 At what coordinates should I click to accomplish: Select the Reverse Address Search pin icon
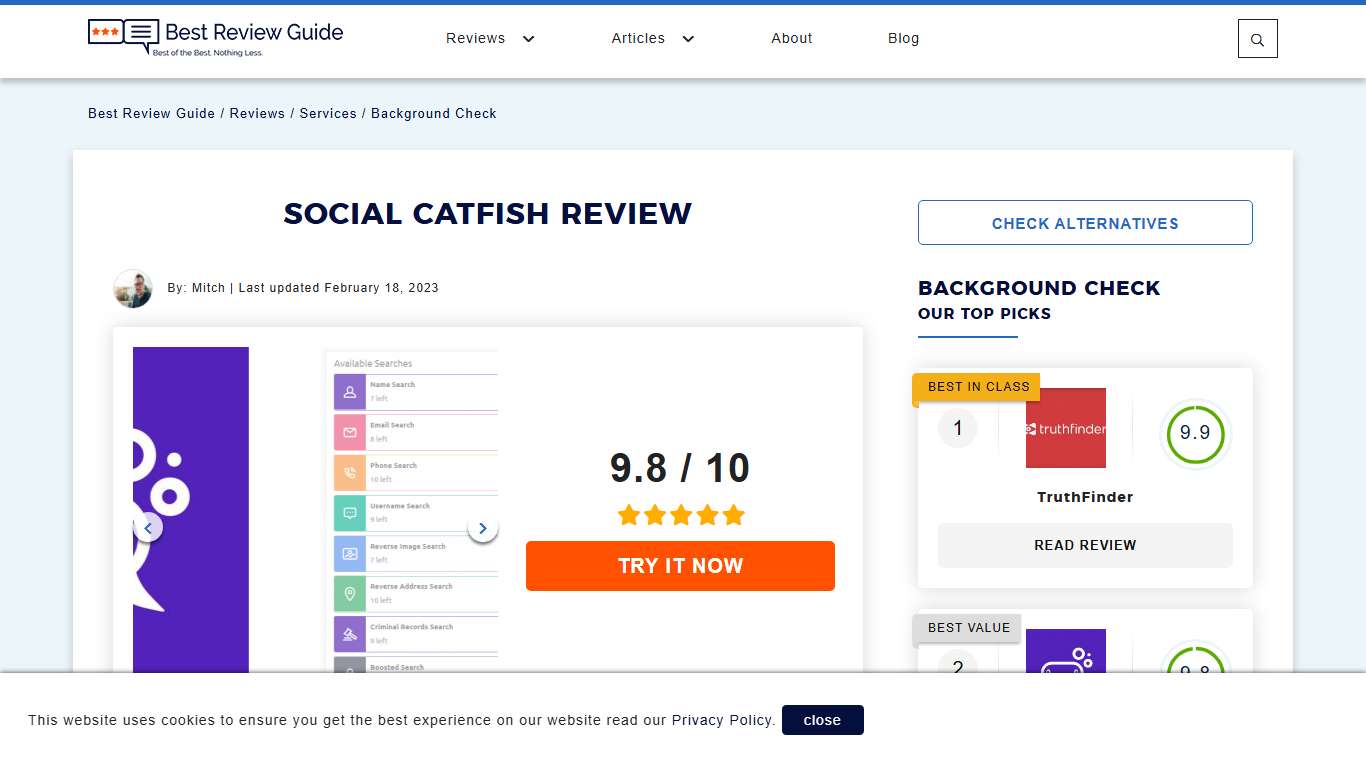point(350,593)
